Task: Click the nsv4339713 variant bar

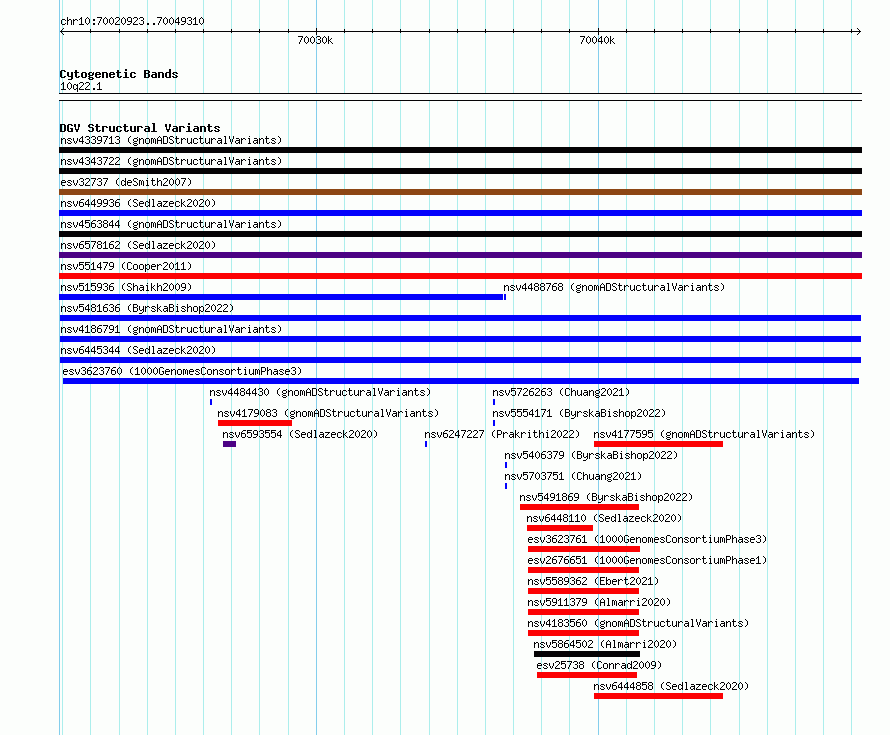Action: (460, 150)
